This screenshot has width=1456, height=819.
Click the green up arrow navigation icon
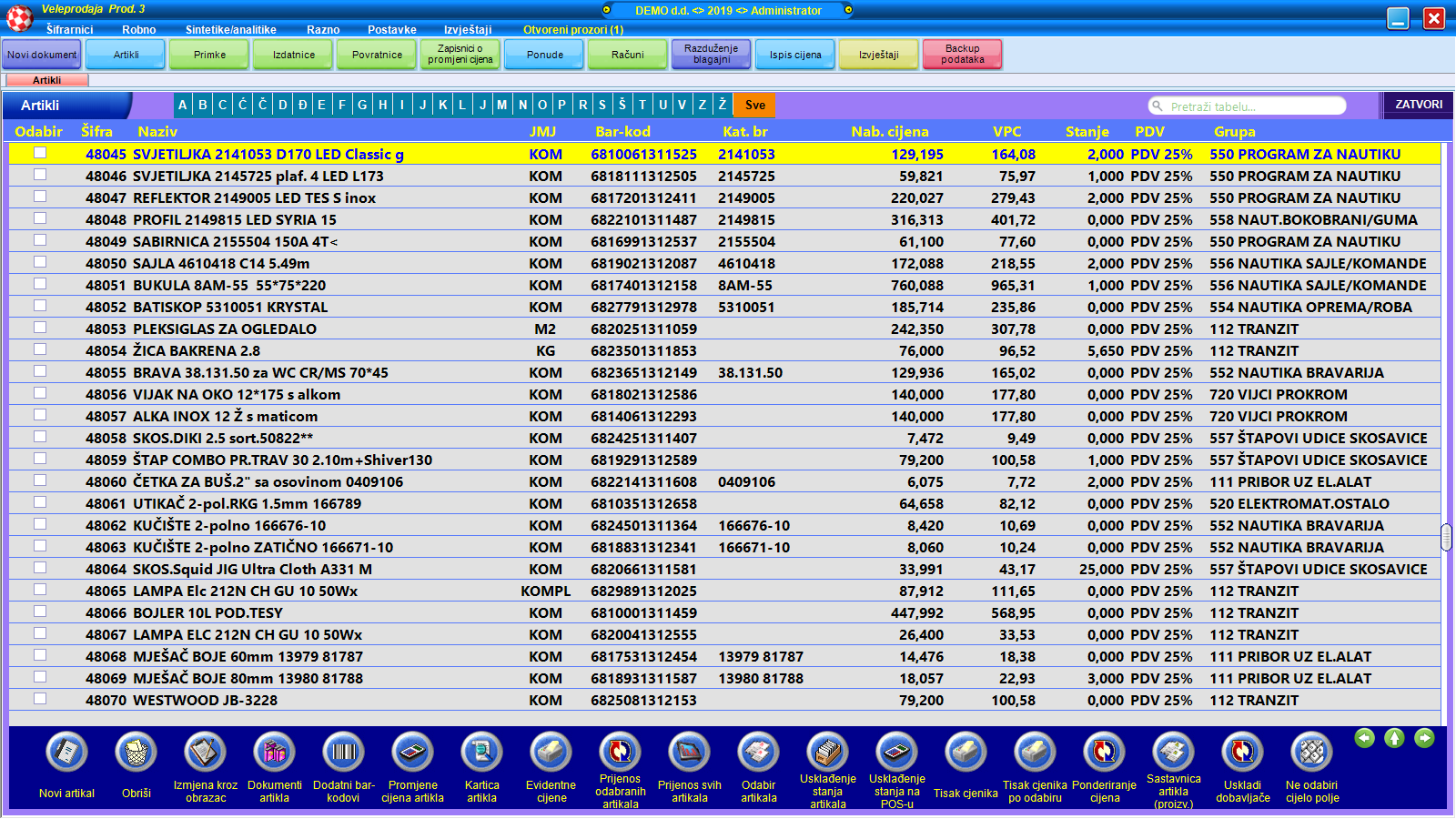tap(1394, 738)
